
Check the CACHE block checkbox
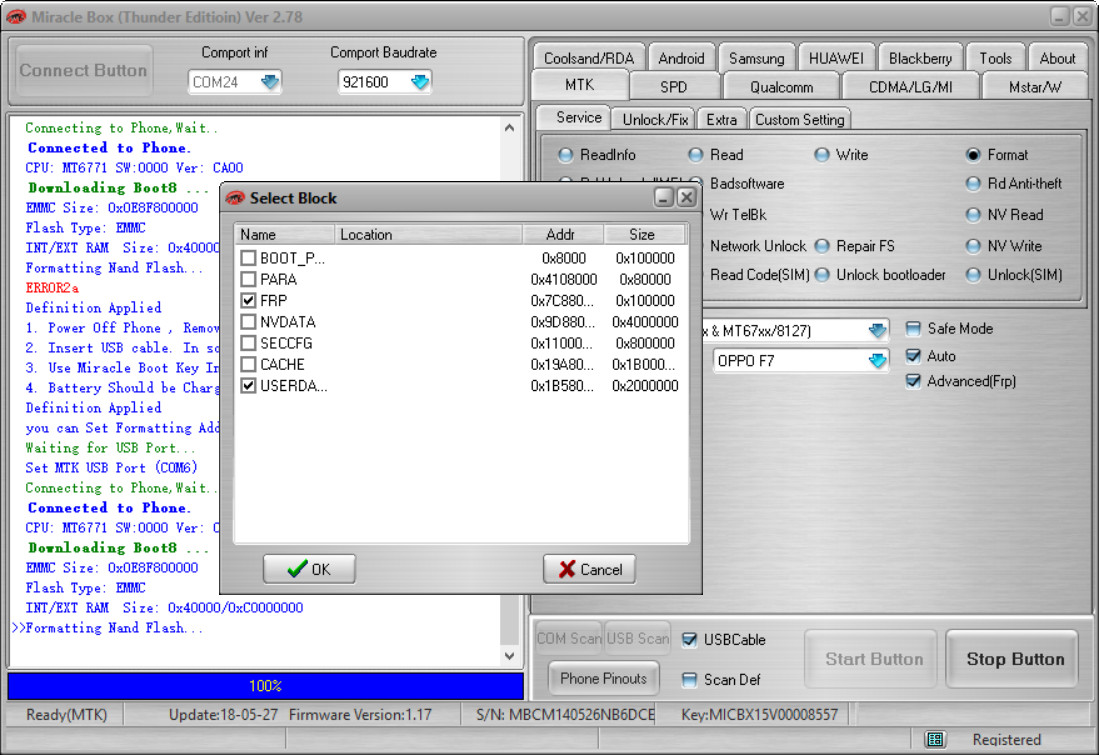click(x=247, y=365)
